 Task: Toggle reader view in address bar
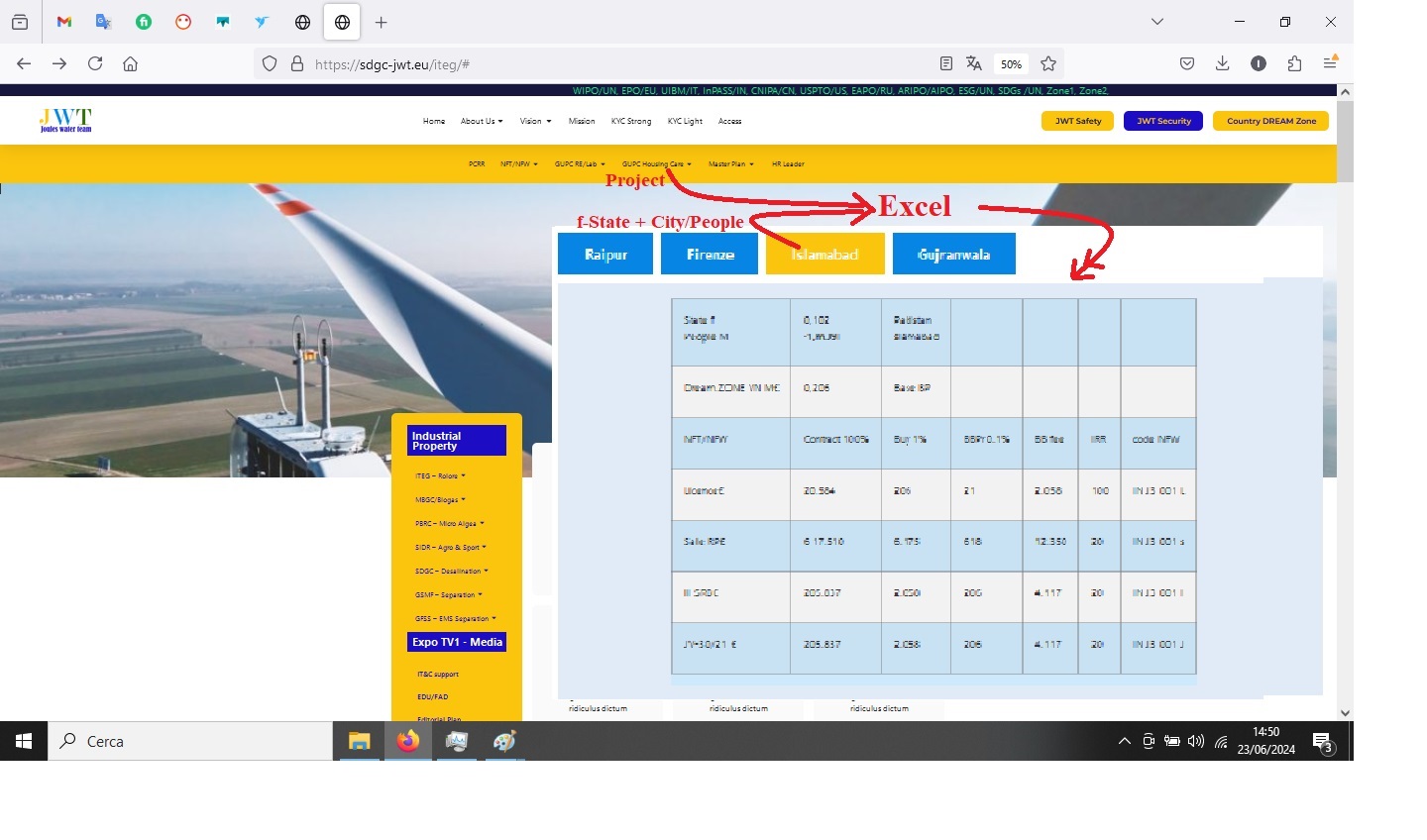(946, 63)
